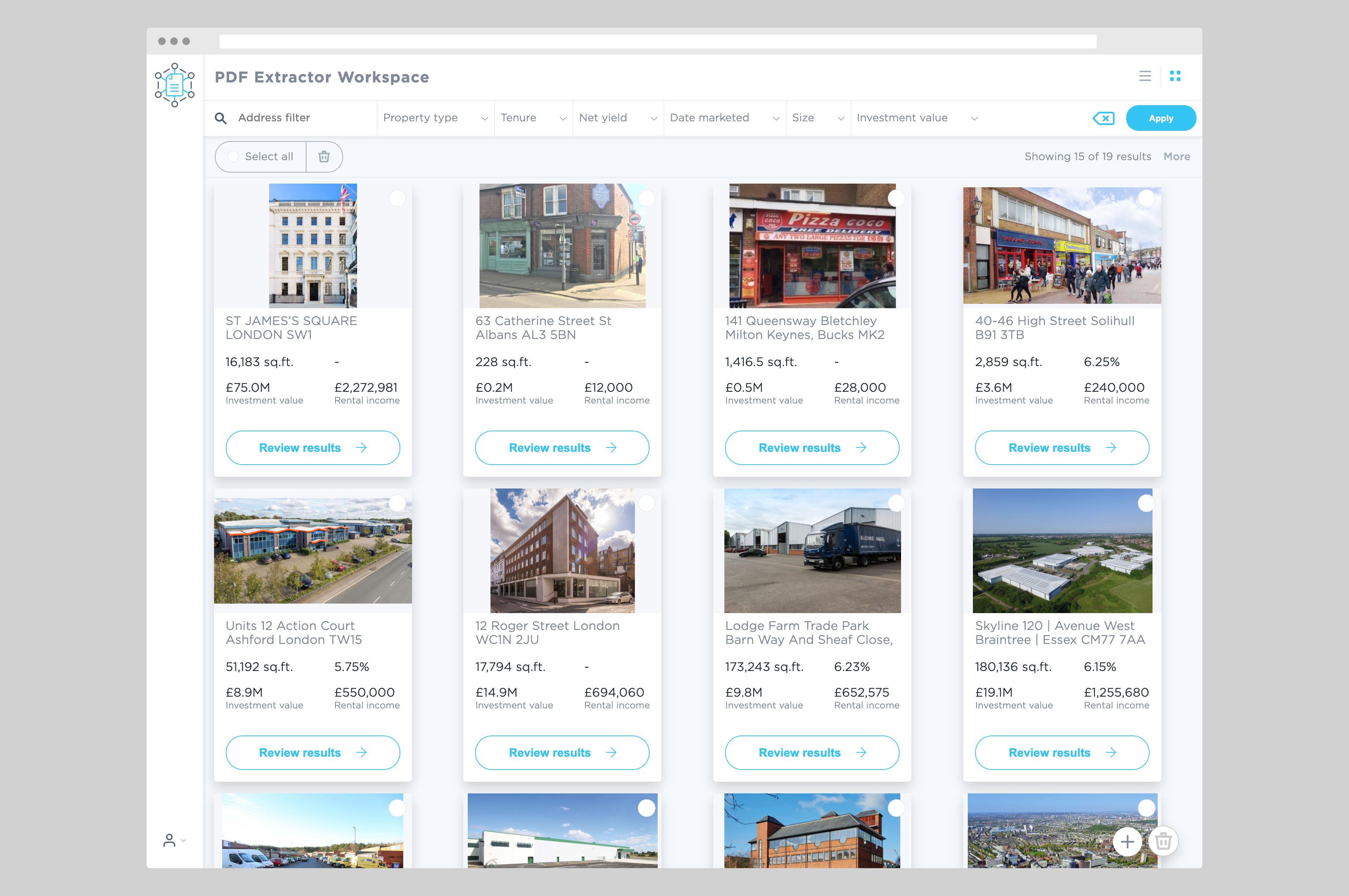Viewport: 1349px width, 896px height.
Task: Review results for 12 Roger Street London
Action: click(562, 753)
